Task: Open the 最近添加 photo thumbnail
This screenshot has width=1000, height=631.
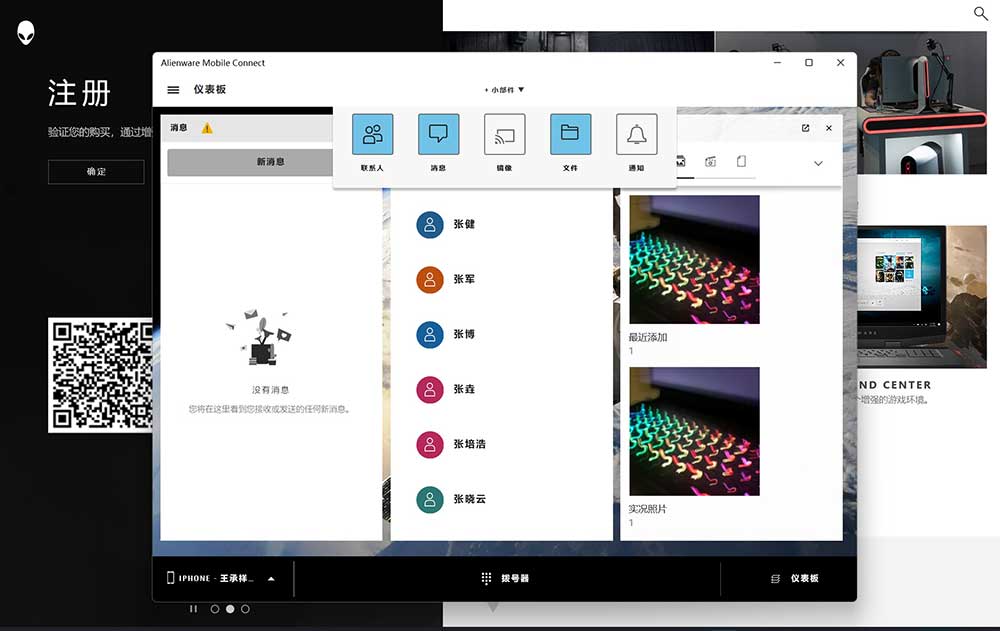Action: [693, 258]
